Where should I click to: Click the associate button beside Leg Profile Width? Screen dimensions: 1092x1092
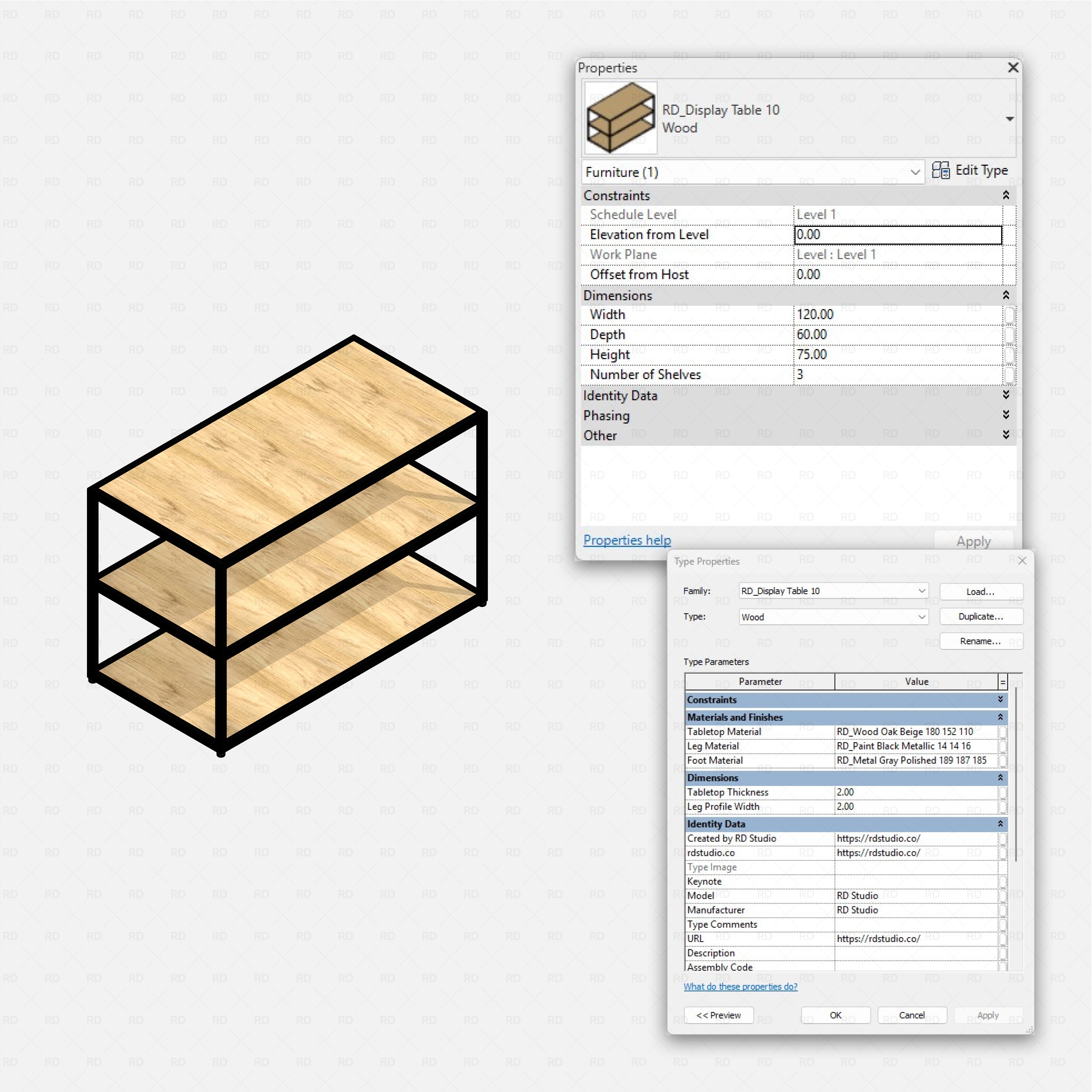[1003, 807]
